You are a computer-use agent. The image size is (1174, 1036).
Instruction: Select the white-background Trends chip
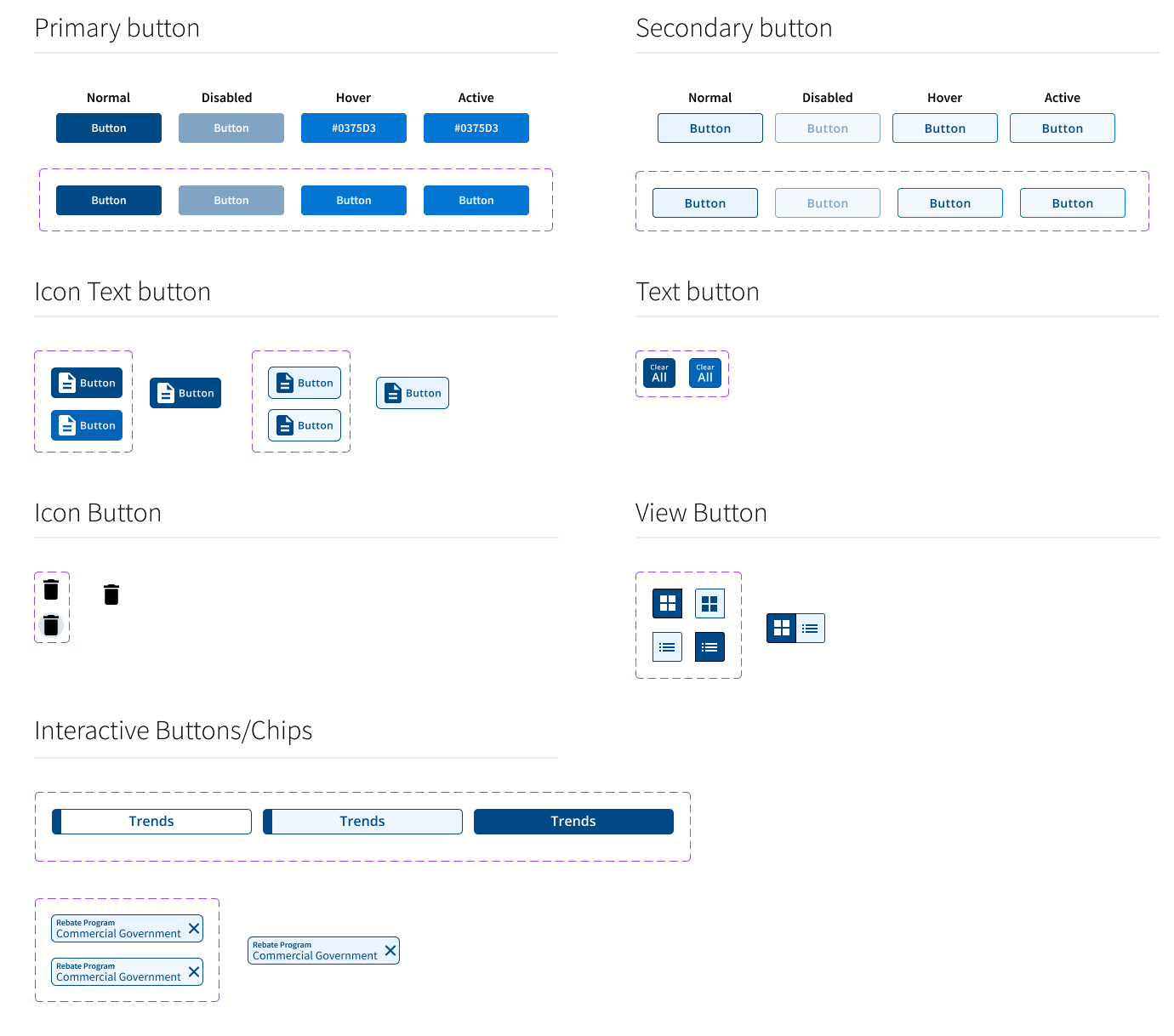coord(151,822)
